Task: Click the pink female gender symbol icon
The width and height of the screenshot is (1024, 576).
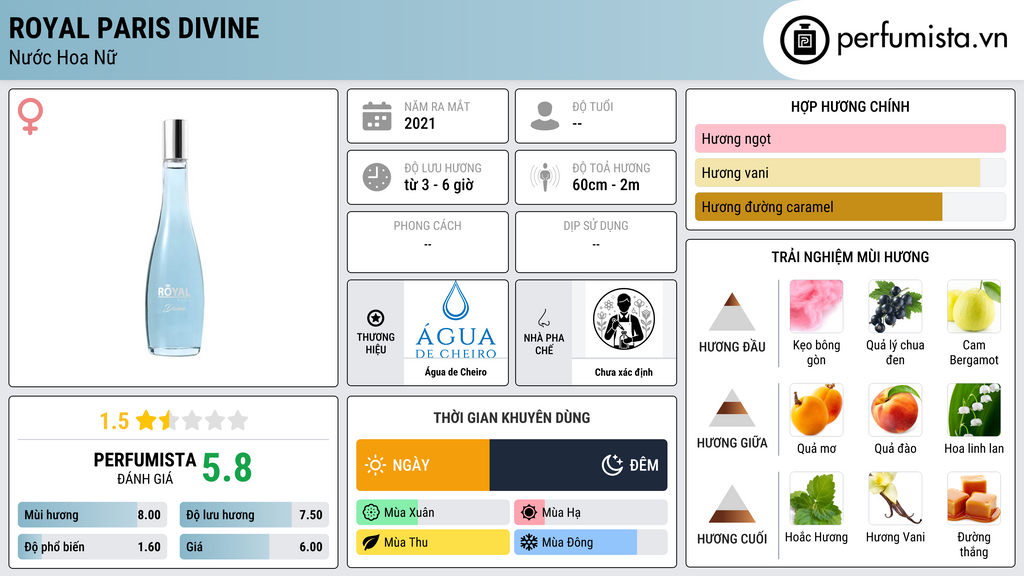Action: (30, 116)
